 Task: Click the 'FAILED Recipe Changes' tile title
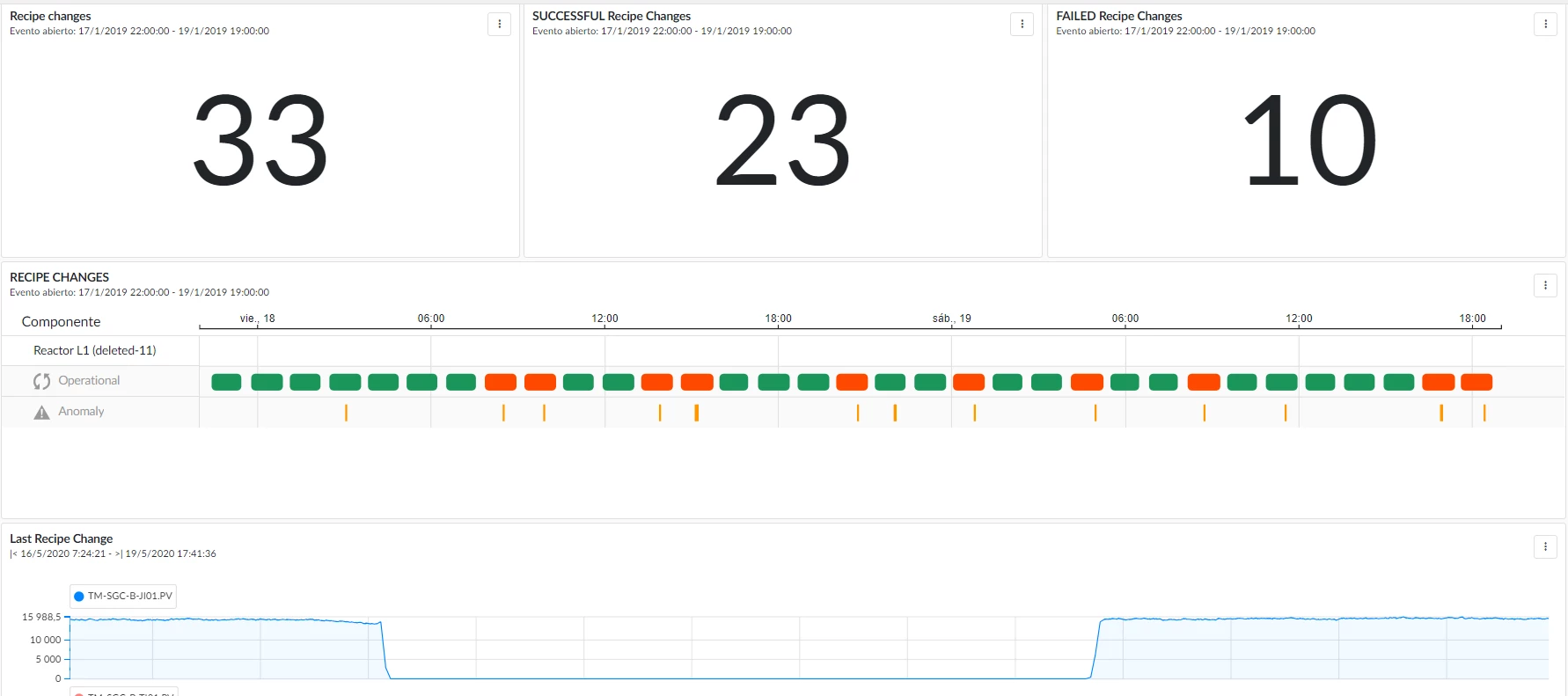pyautogui.click(x=1119, y=16)
